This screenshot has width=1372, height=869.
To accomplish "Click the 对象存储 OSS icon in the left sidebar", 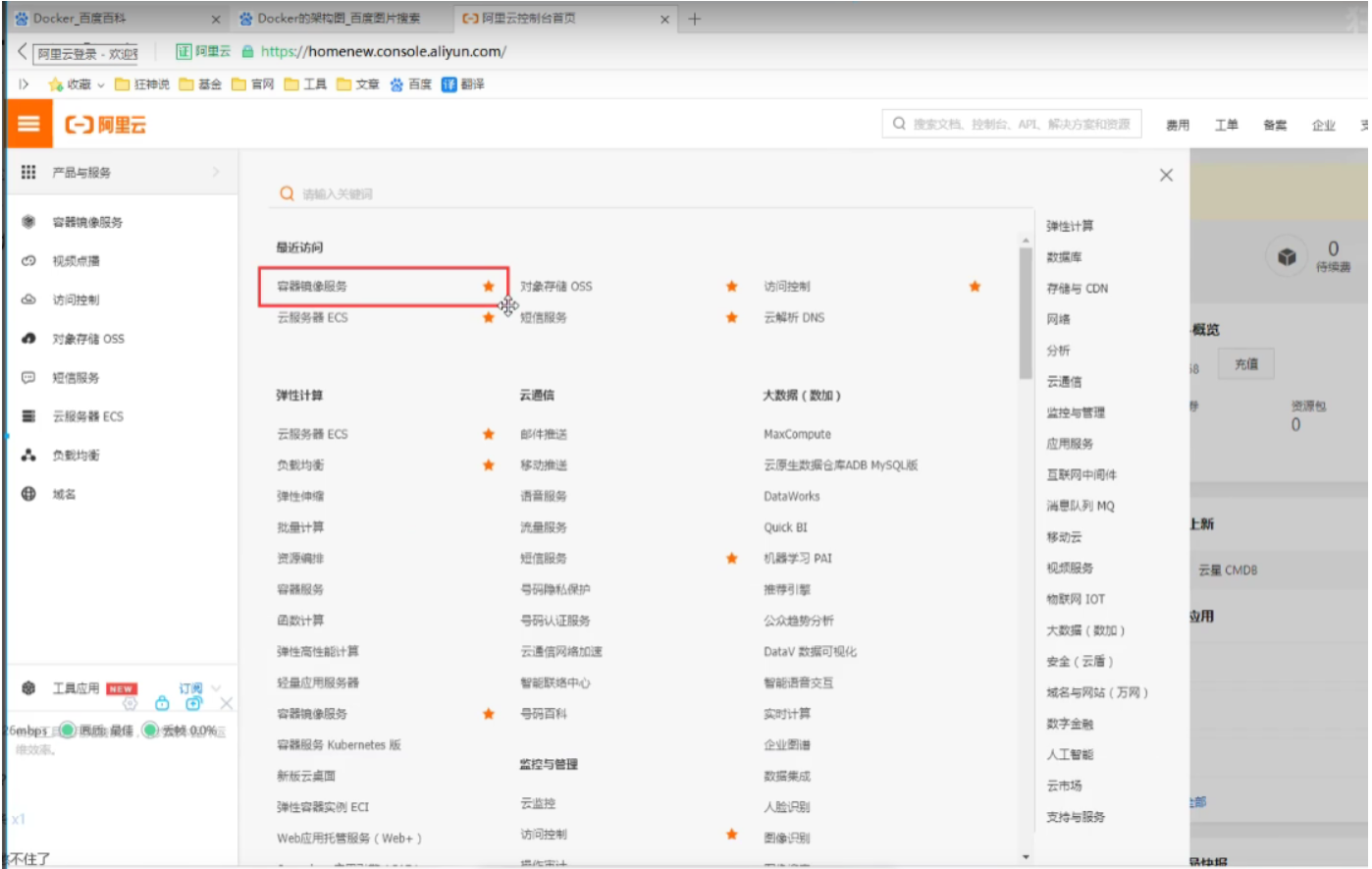I will coord(28,339).
